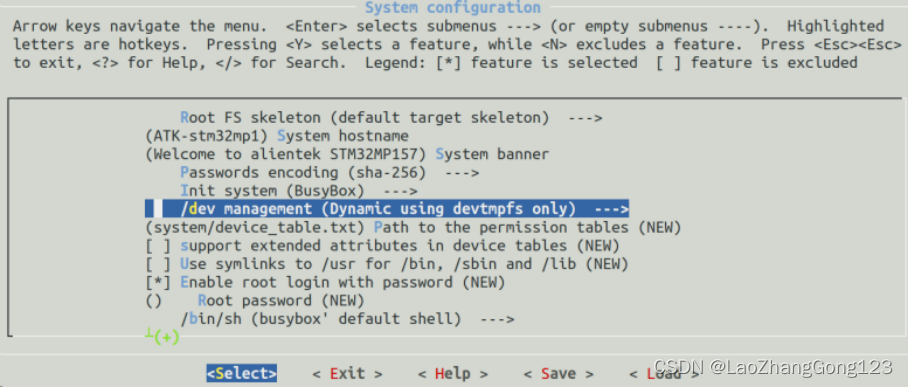Select the Path to the permission tables entry

point(413,227)
